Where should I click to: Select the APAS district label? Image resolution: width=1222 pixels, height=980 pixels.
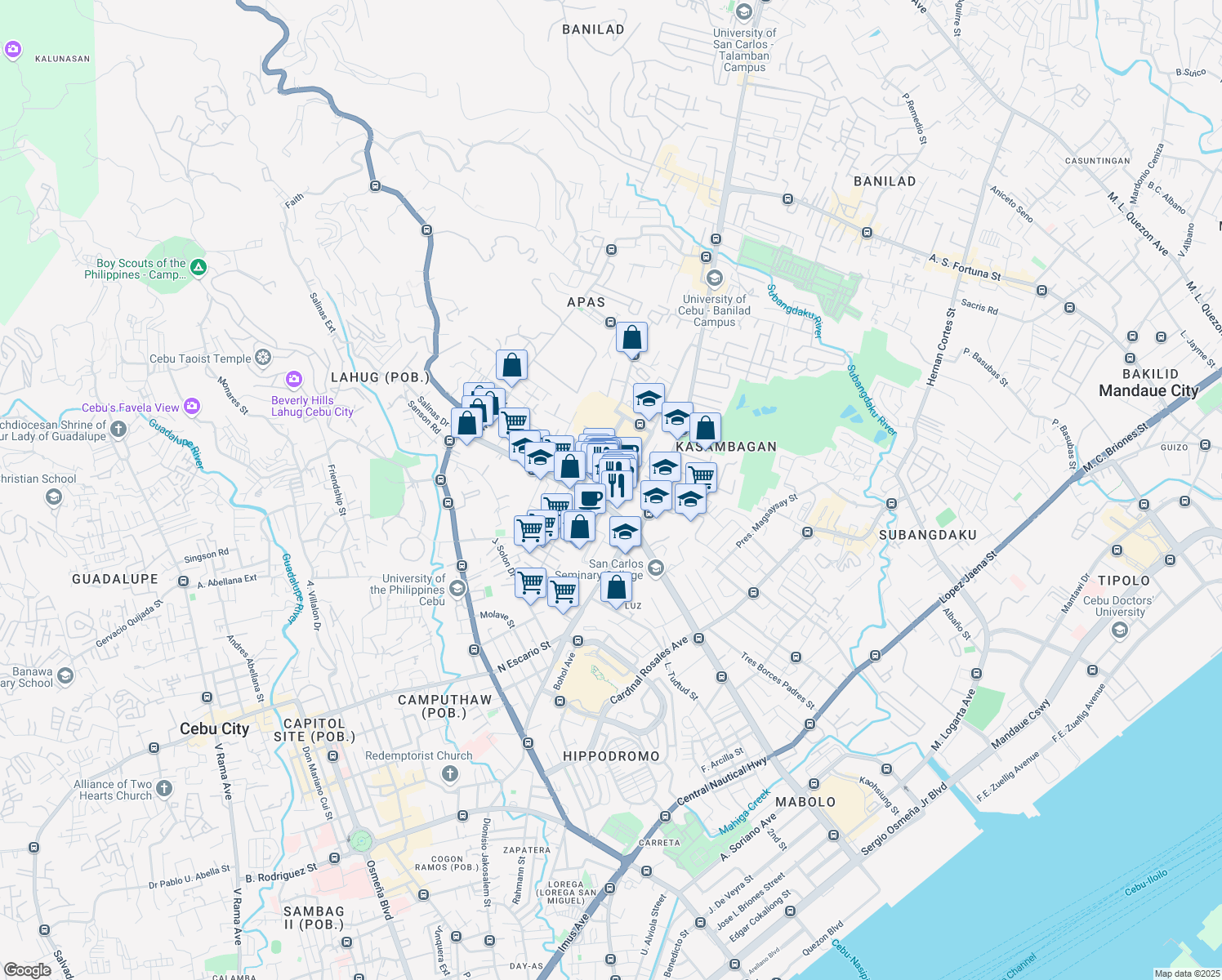(586, 302)
